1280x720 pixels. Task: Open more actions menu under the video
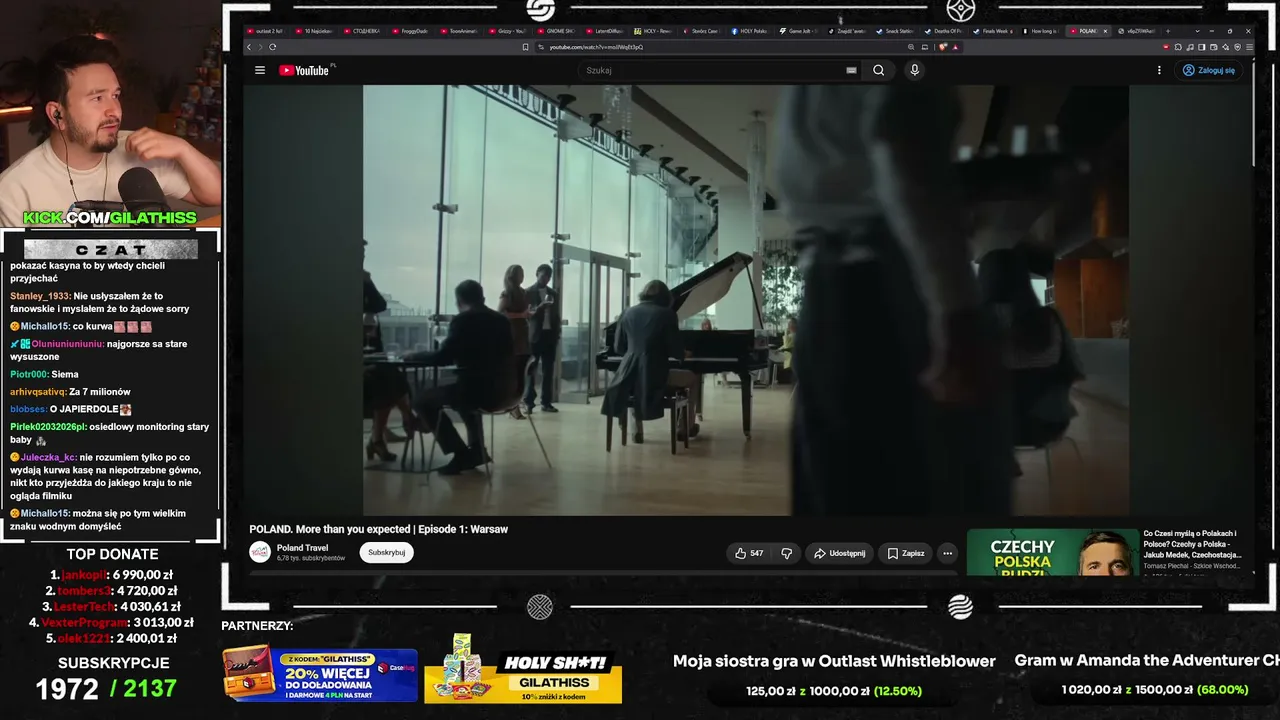pyautogui.click(x=947, y=553)
